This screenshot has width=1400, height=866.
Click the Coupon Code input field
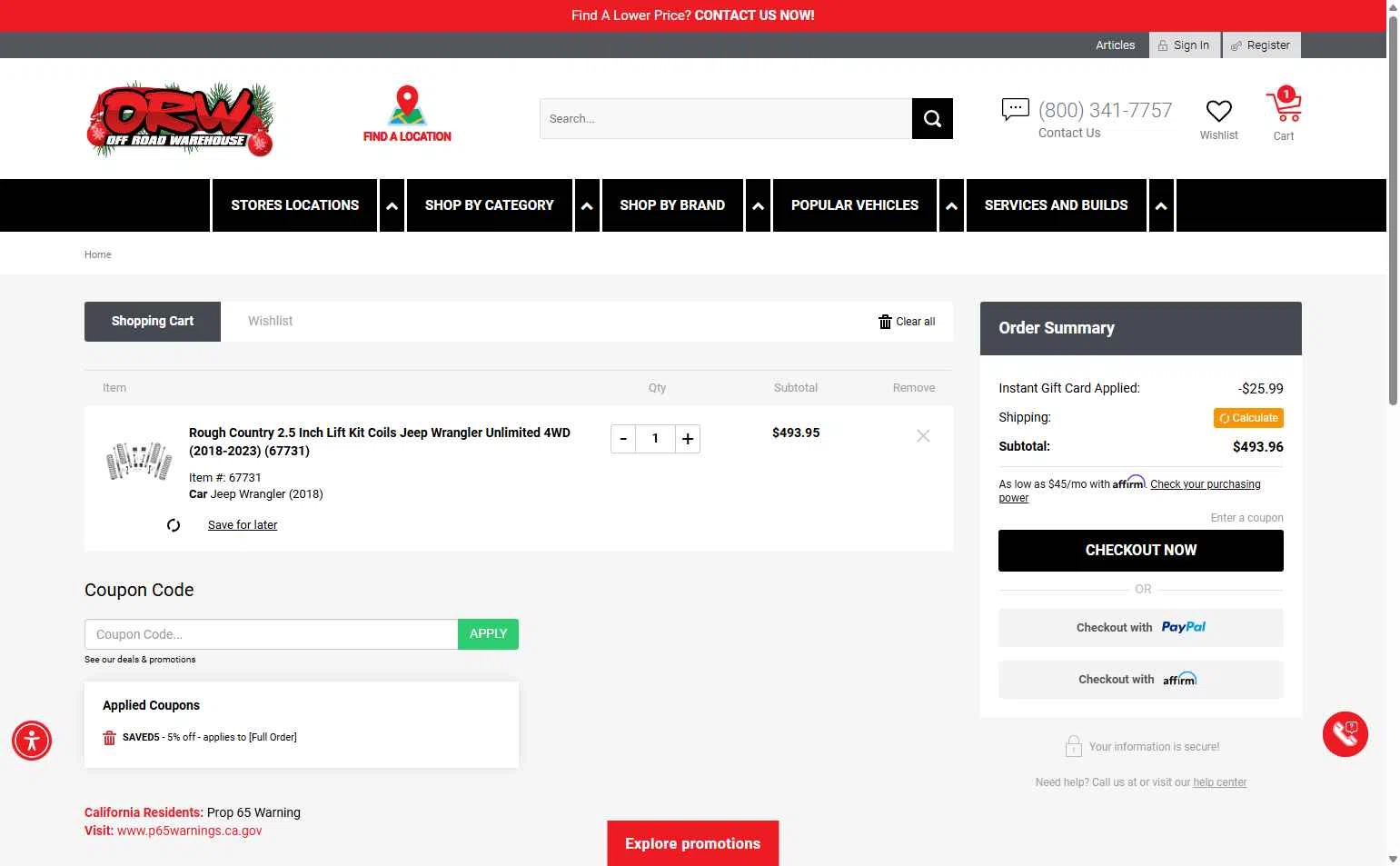[271, 634]
